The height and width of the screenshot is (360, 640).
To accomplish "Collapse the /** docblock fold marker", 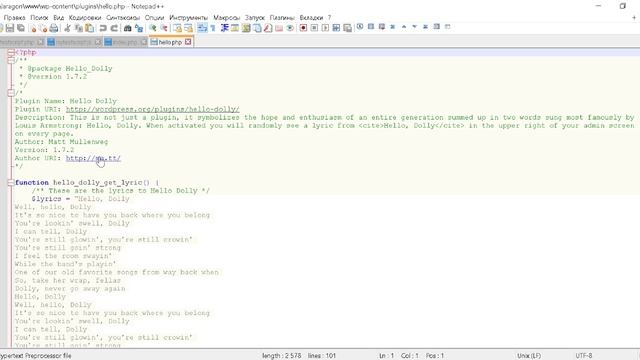I will 11,60.
